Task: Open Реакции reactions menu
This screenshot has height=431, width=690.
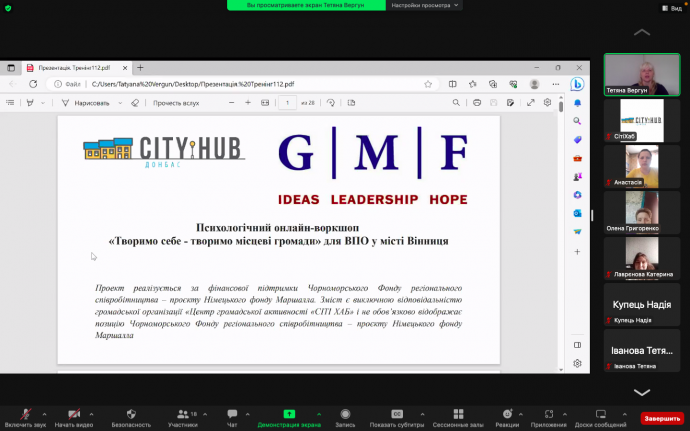Action: click(x=507, y=414)
